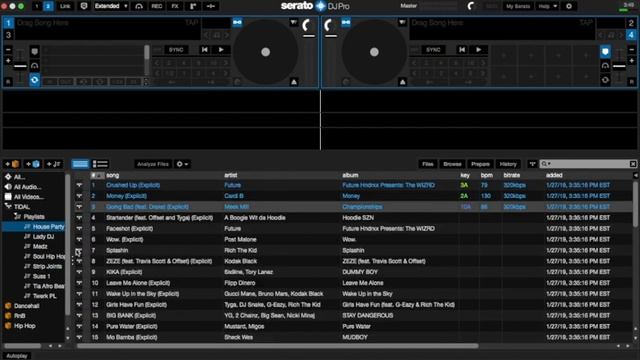Image resolution: width=640 pixels, height=360 pixels.
Task: Click the left deck pitch slider handle
Action: click(20, 66)
